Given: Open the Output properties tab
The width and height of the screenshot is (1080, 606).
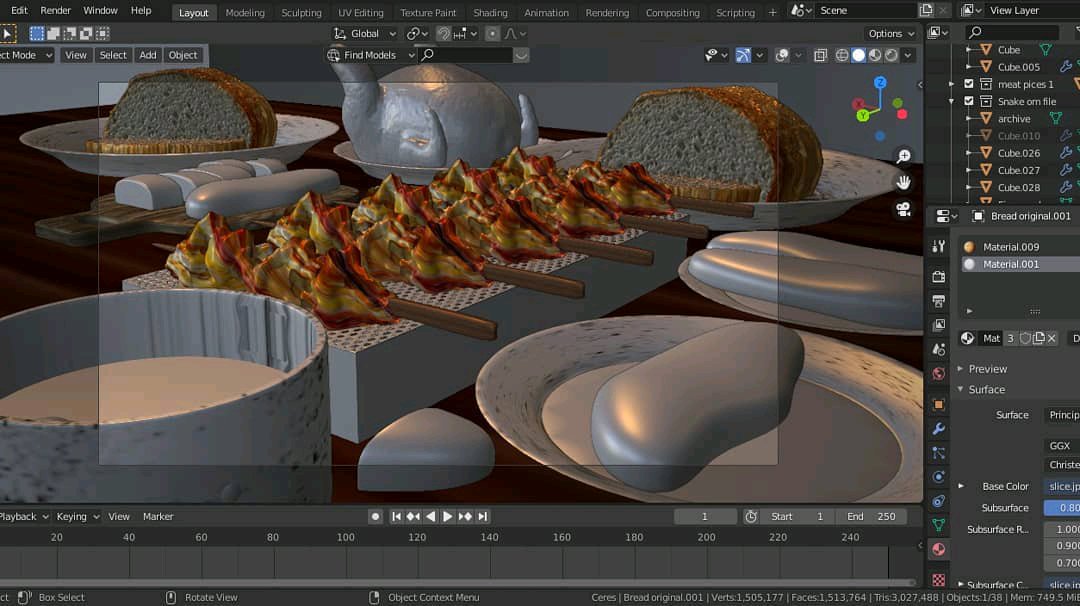Looking at the screenshot, I should click(x=938, y=301).
